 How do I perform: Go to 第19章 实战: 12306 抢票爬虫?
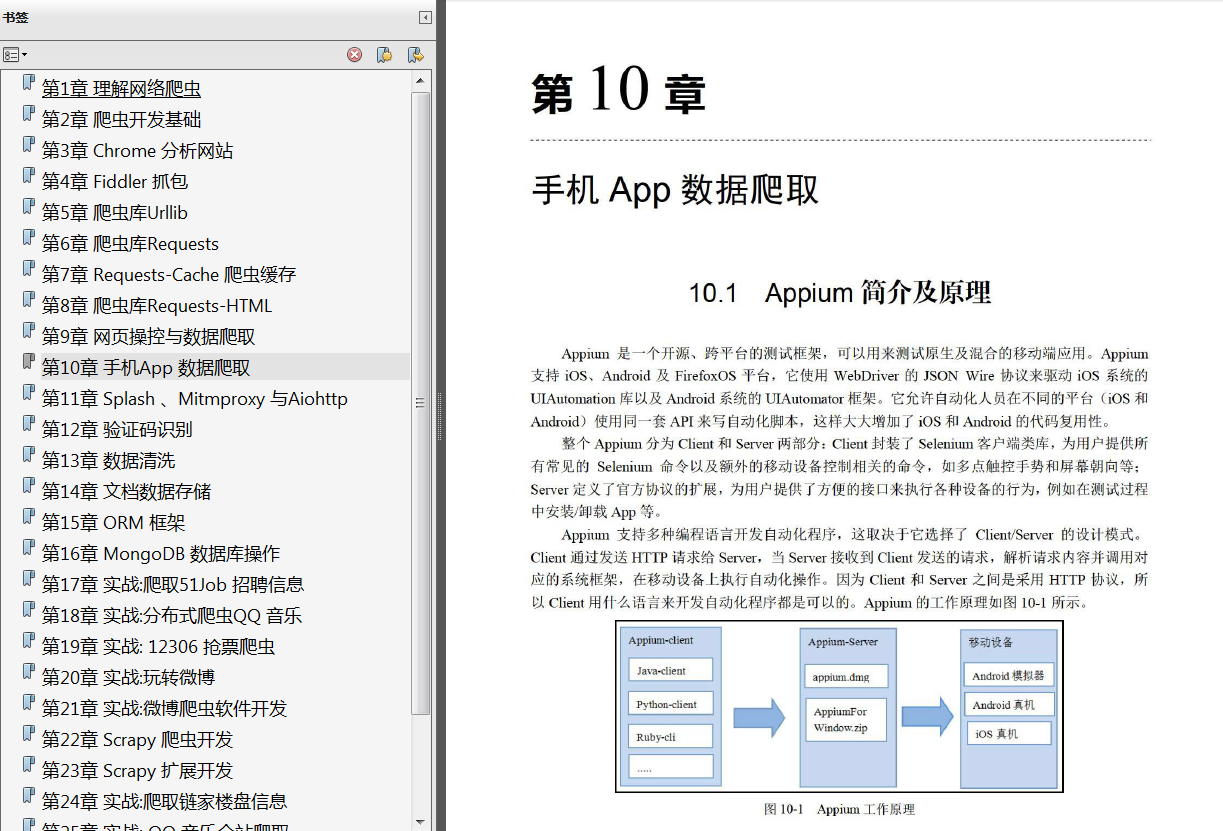click(x=158, y=647)
